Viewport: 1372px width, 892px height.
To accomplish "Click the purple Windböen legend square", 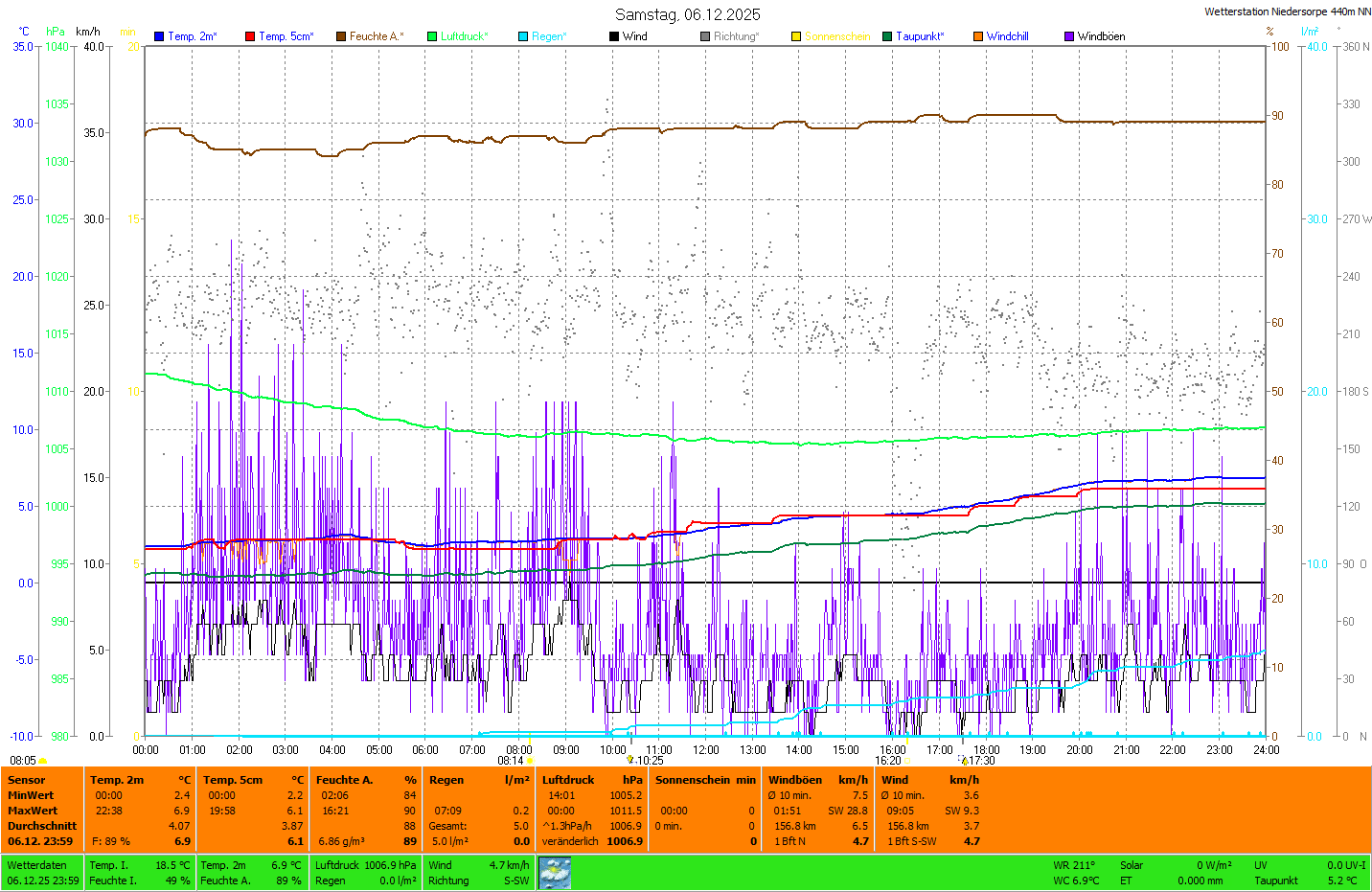I will (x=1069, y=36).
